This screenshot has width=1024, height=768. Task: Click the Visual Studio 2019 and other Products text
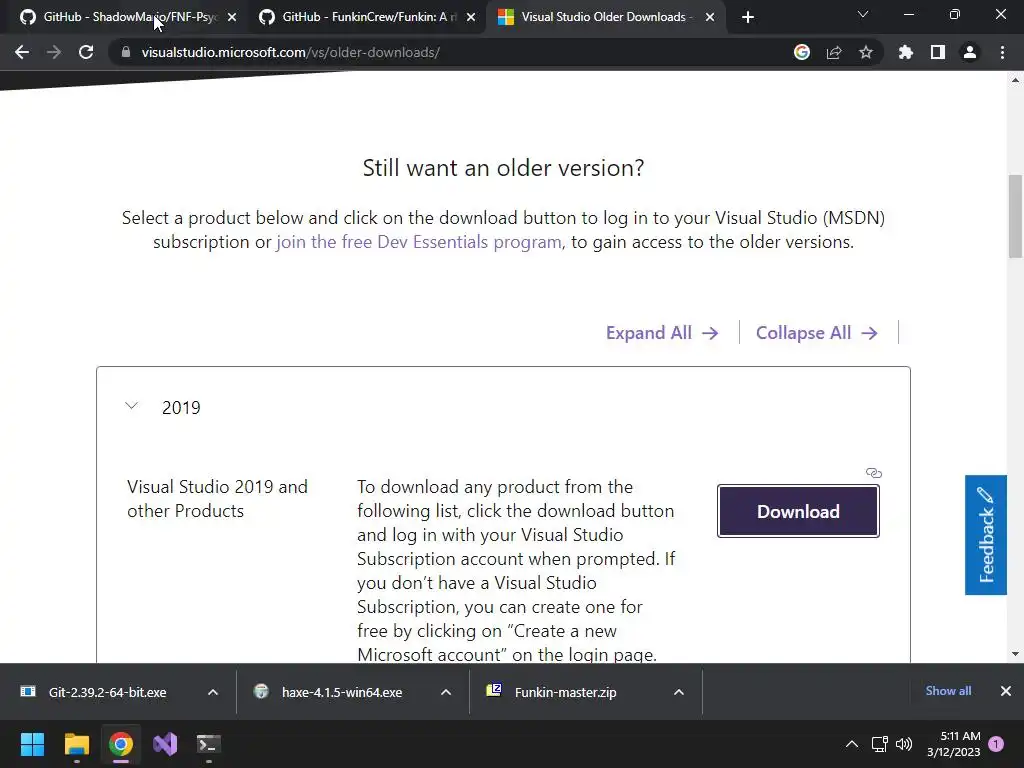(217, 499)
